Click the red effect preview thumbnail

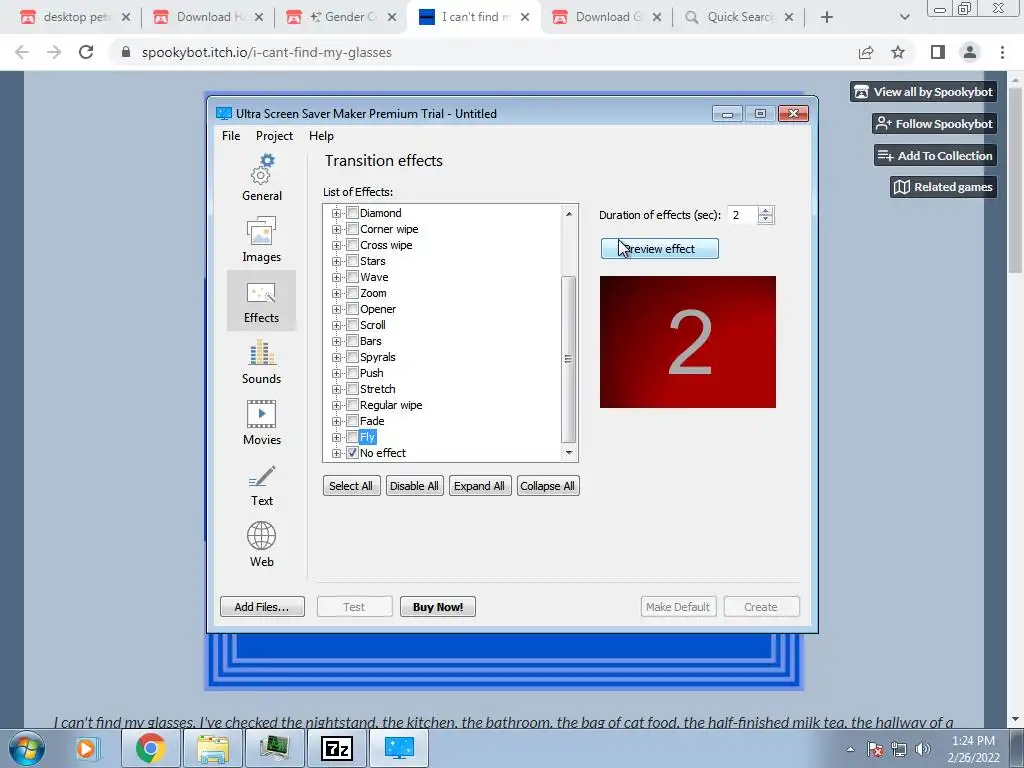[x=688, y=342]
